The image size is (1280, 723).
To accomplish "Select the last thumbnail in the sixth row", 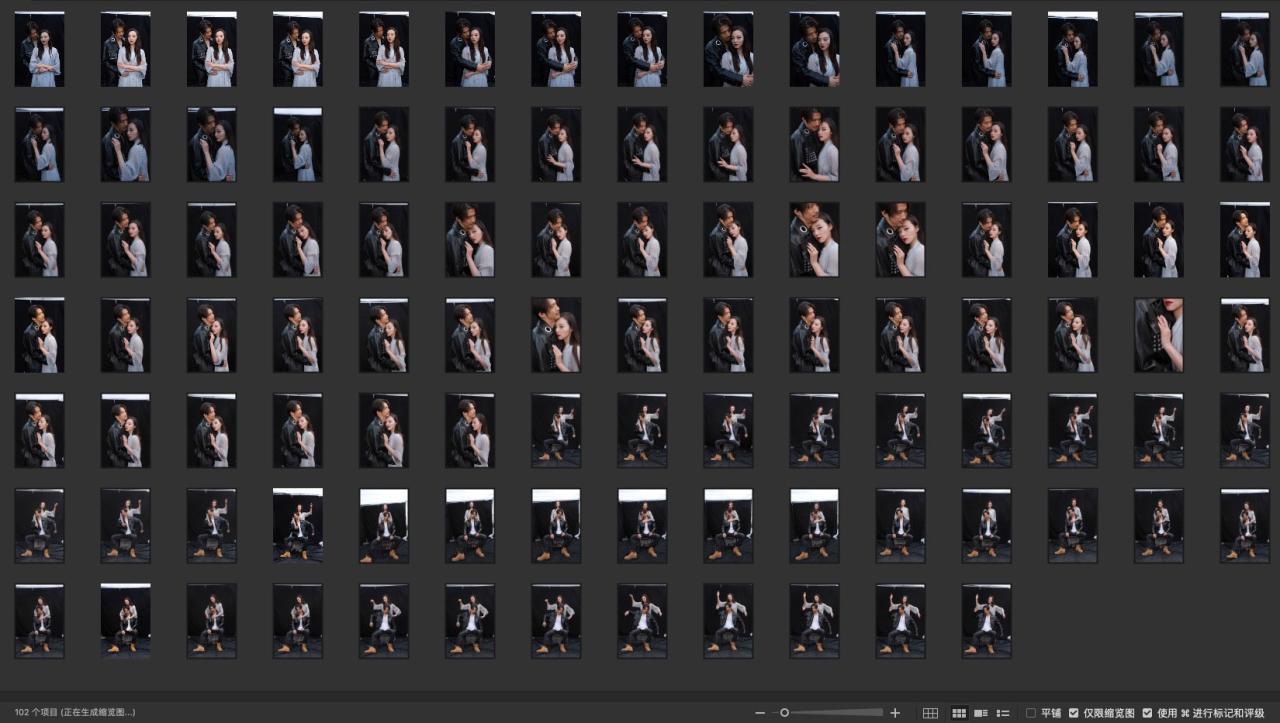I will pyautogui.click(x=1244, y=525).
